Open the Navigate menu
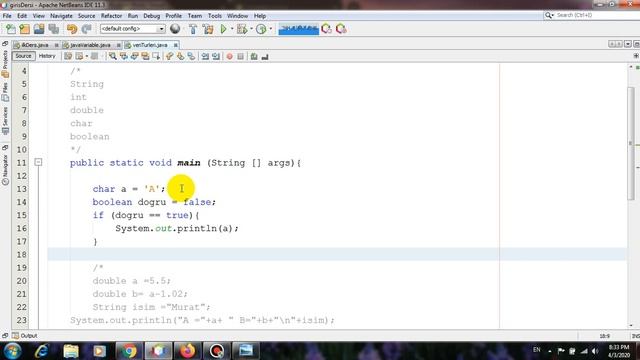Viewport: 640px width, 360px height. (x=61, y=16)
